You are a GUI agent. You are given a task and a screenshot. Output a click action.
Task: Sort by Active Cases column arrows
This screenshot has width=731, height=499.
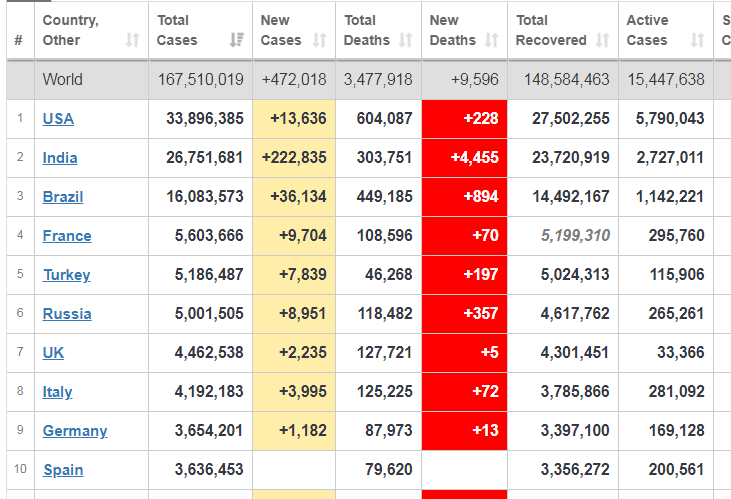[x=697, y=40]
